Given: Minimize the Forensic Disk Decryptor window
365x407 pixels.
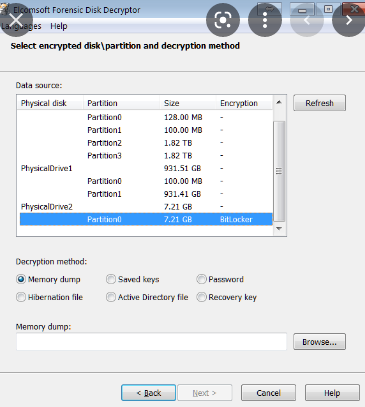Looking at the screenshot, I should click(302, 10).
